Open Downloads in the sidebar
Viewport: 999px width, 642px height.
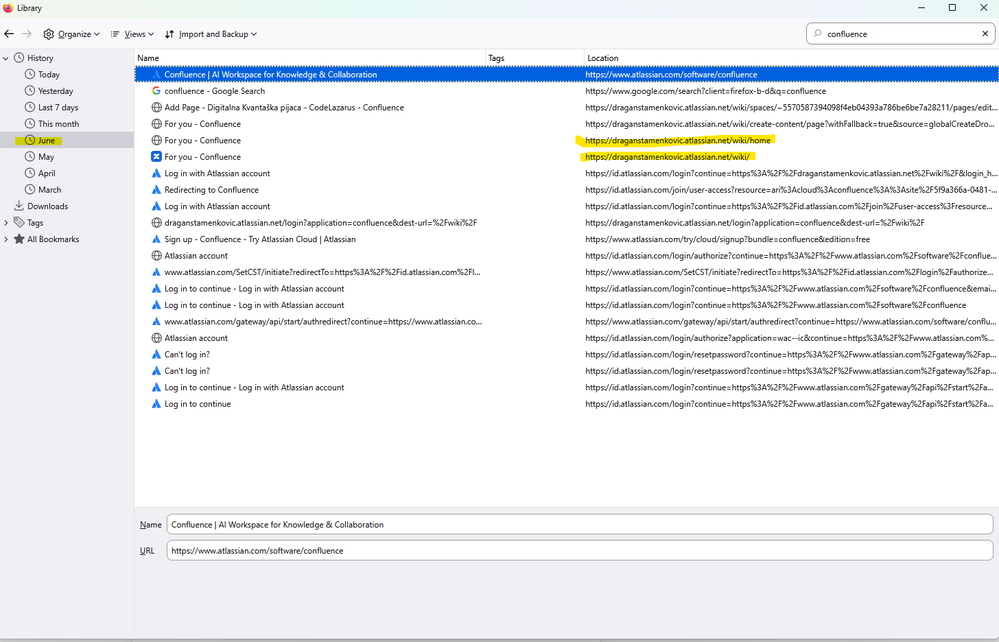coord(47,206)
